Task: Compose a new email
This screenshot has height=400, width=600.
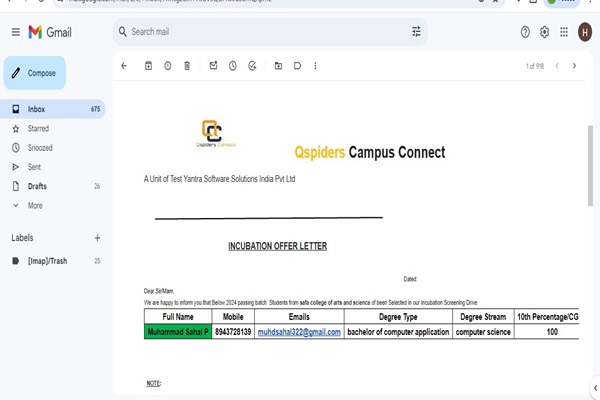Action: 35,73
